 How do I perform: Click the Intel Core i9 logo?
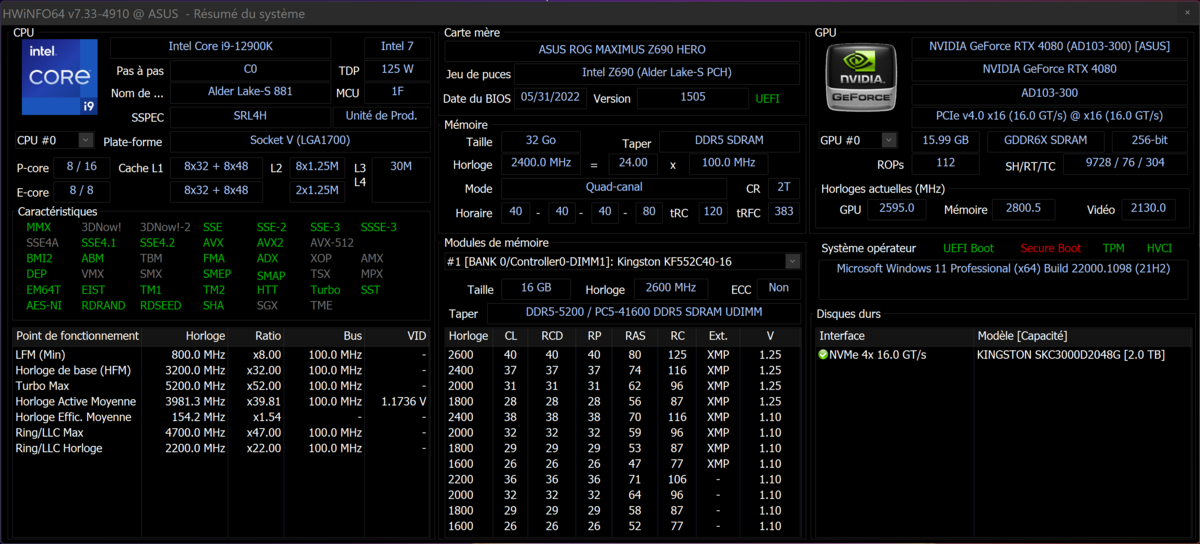click(59, 77)
